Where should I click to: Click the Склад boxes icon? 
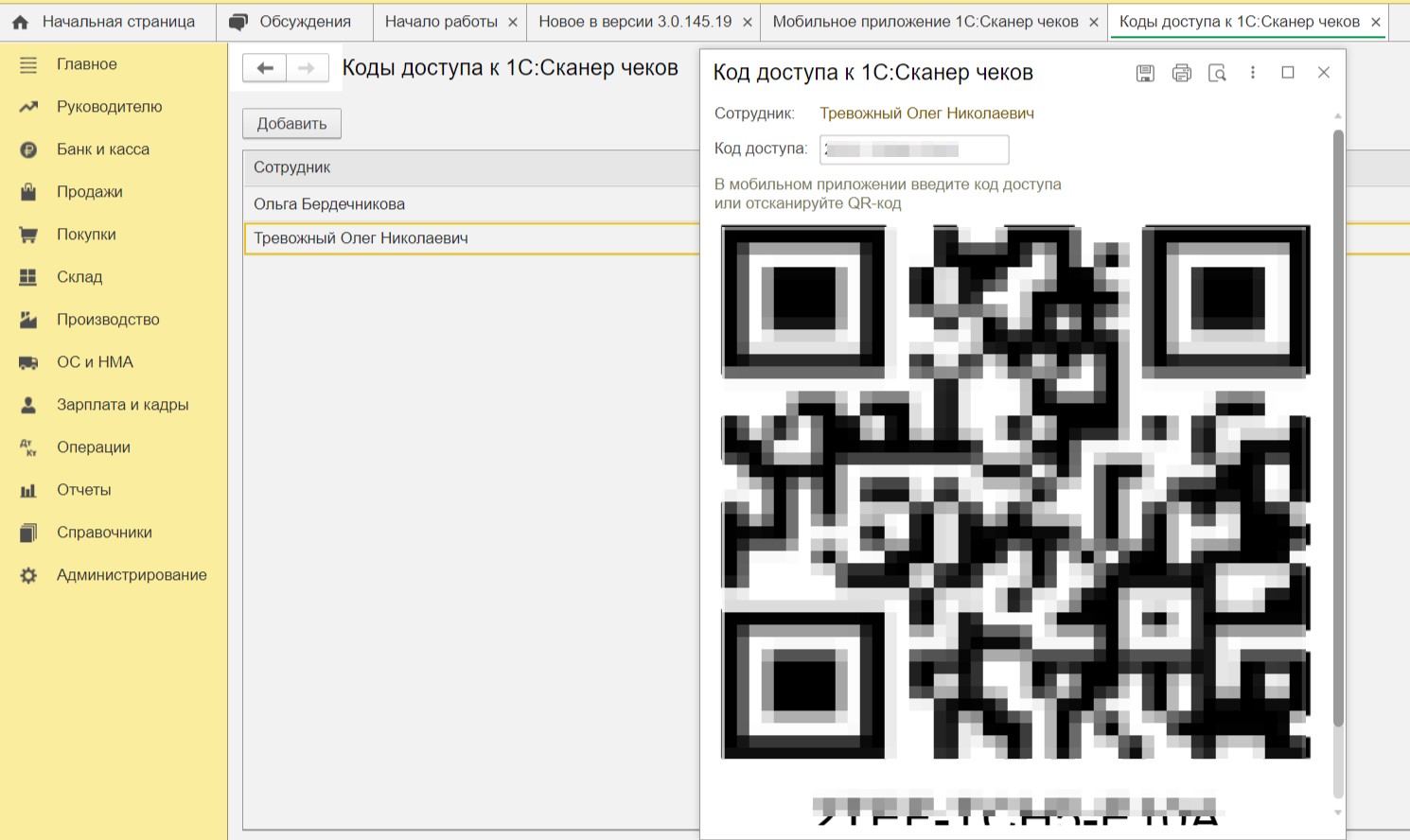tap(28, 277)
